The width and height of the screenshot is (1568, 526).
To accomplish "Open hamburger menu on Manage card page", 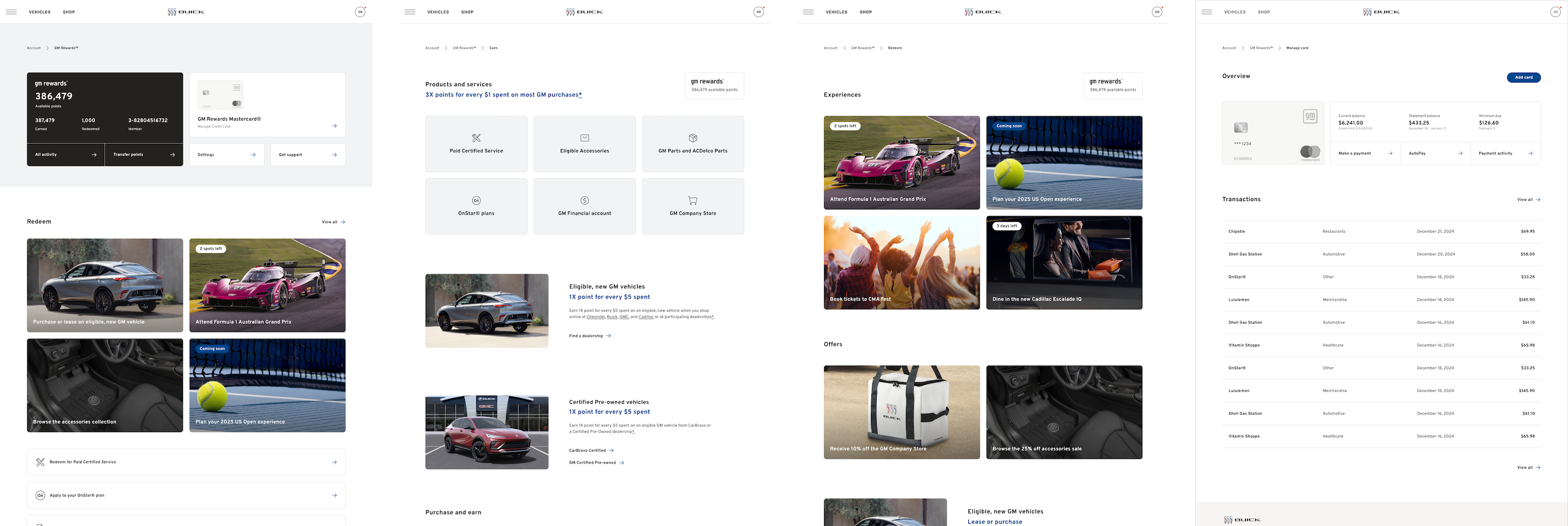I will coord(1206,12).
